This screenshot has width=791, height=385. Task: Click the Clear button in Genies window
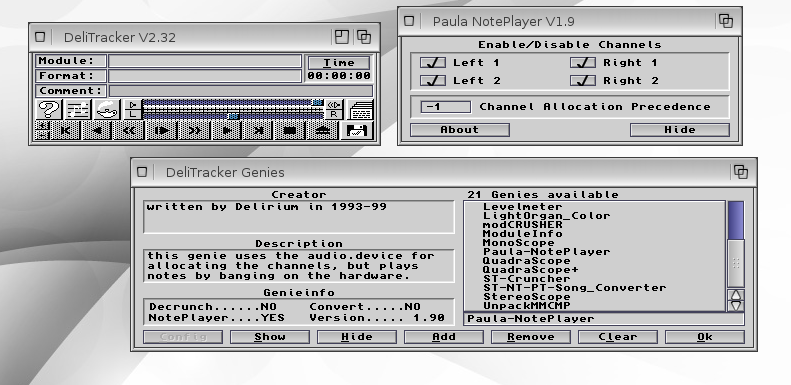(617, 337)
